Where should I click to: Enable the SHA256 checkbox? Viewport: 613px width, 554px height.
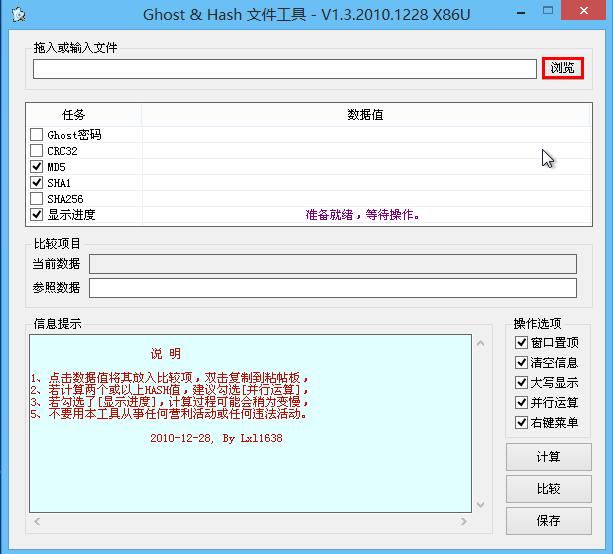point(37,199)
